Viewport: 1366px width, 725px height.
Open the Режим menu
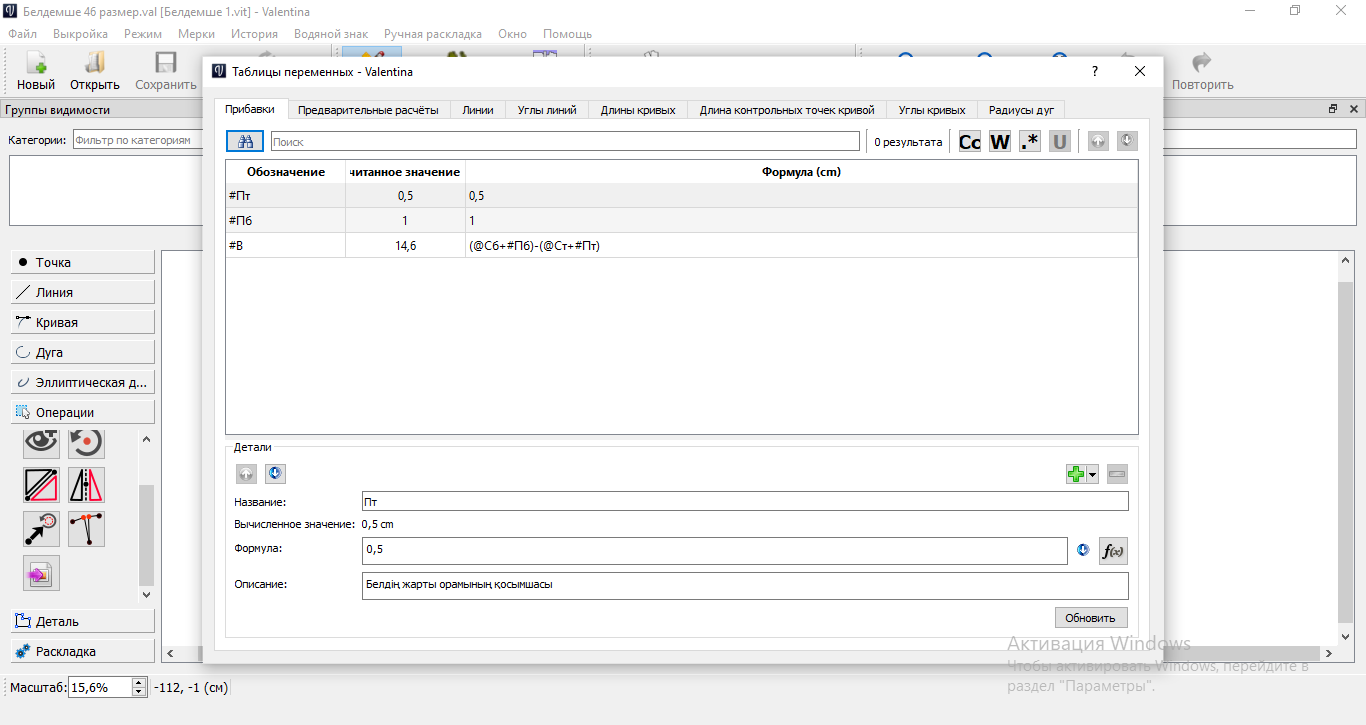[x=143, y=34]
